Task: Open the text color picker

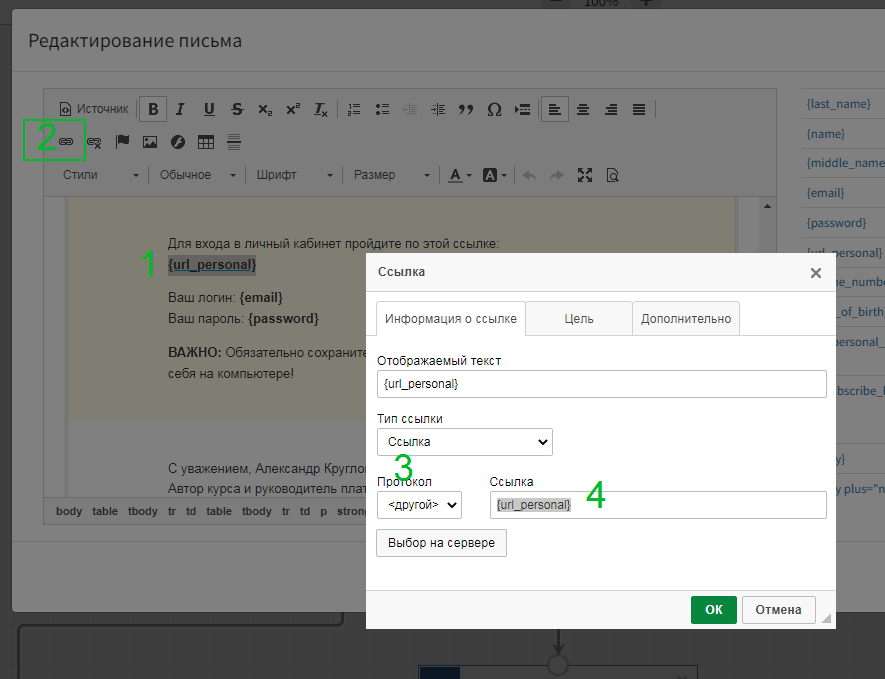Action: [460, 175]
